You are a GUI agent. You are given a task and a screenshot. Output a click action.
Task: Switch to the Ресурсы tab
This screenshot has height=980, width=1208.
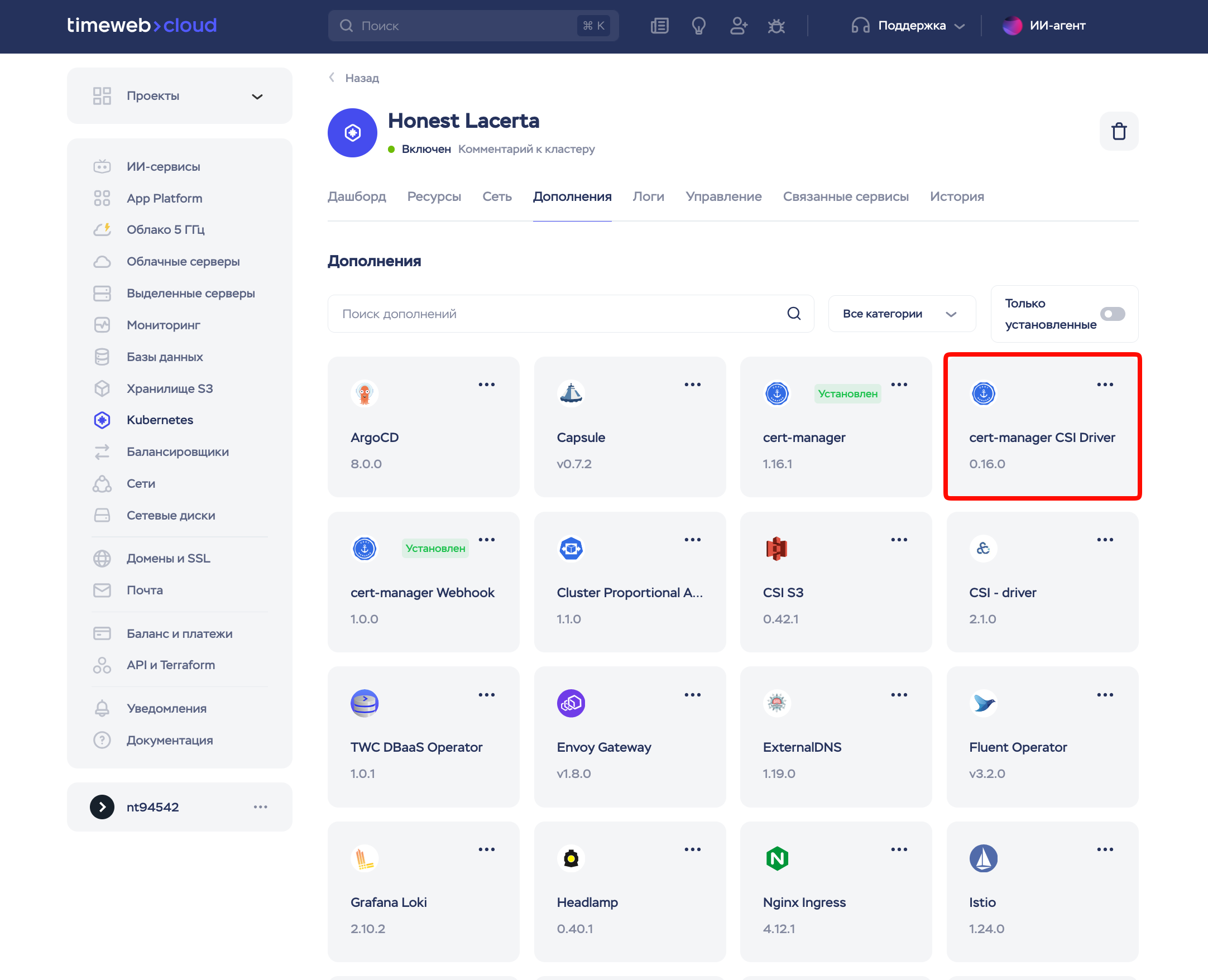434,196
